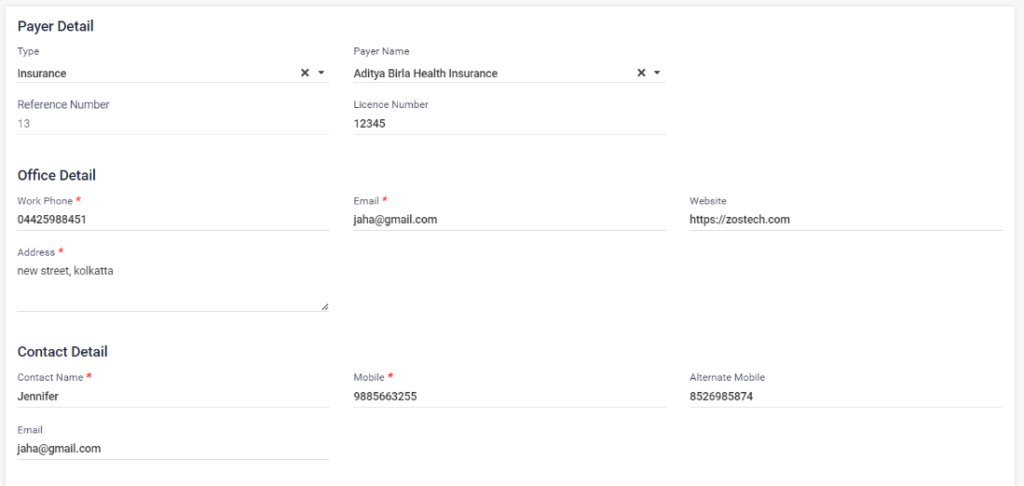Click the Contact Detail section heading
The image size is (1024, 486).
point(62,352)
